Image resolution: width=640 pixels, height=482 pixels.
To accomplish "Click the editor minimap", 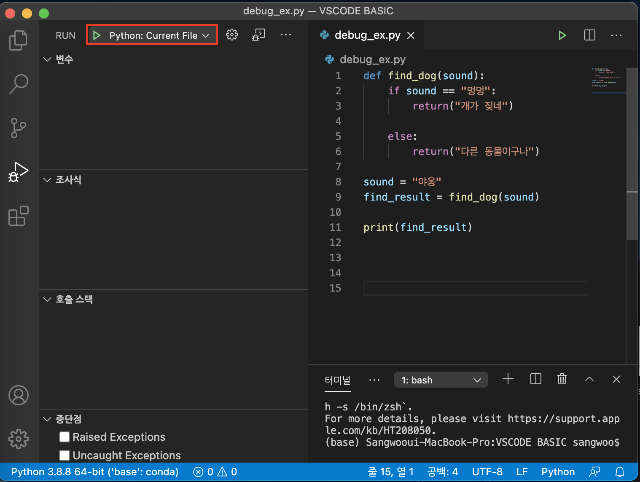I will [x=608, y=80].
